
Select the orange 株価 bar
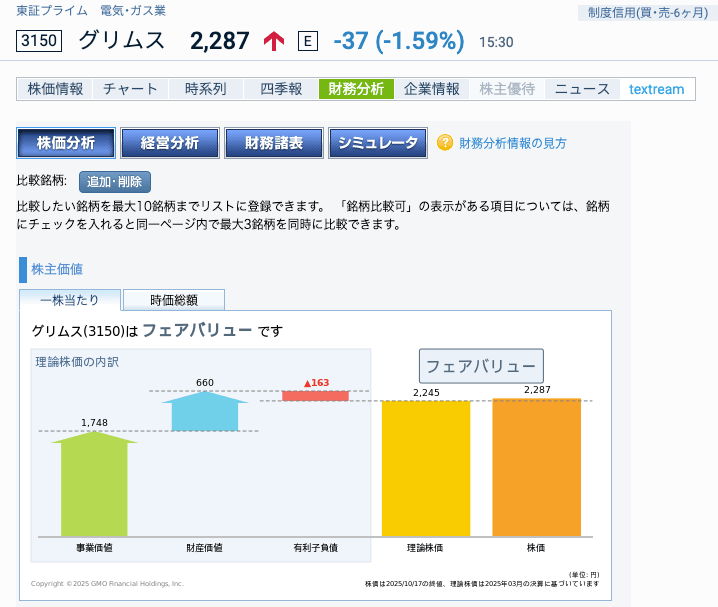pos(536,466)
